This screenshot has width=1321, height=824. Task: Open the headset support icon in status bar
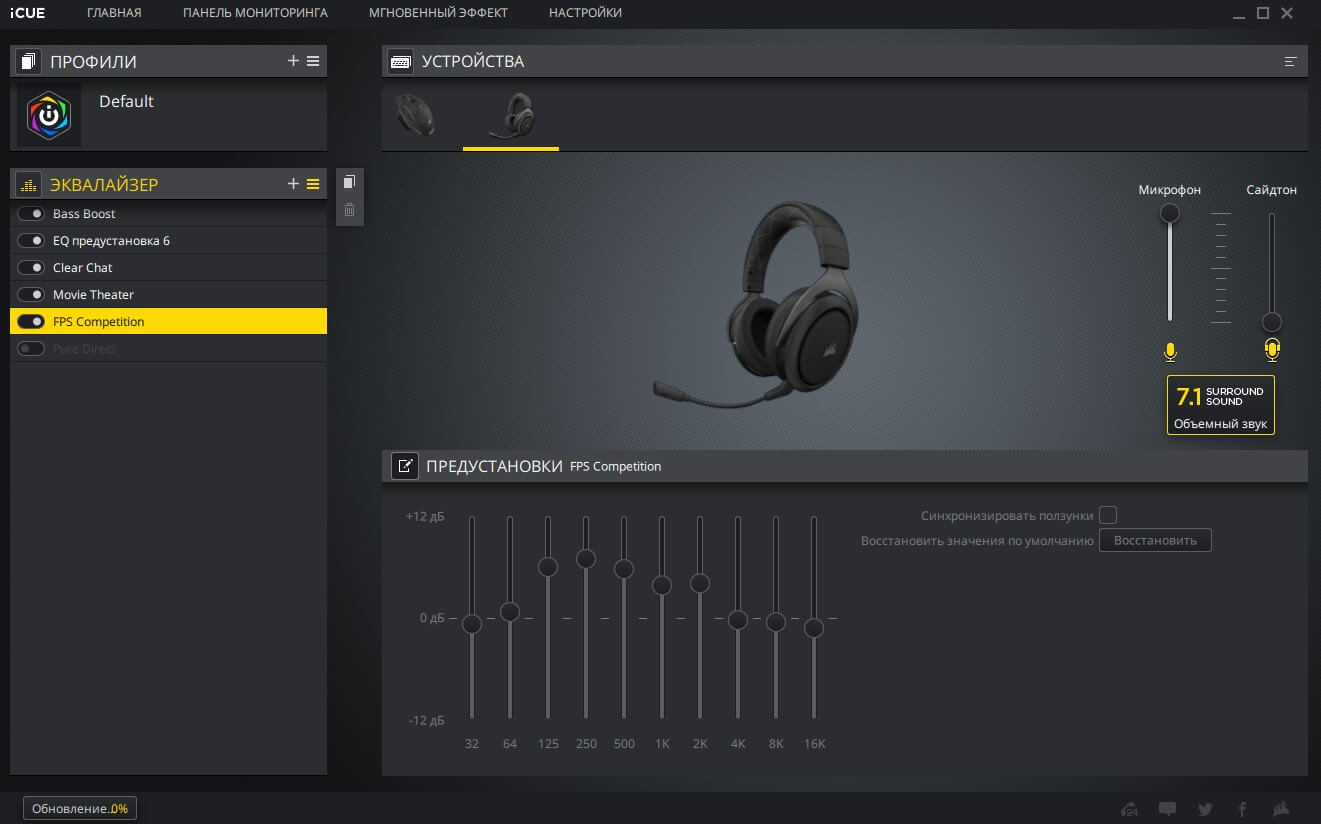coord(1129,809)
